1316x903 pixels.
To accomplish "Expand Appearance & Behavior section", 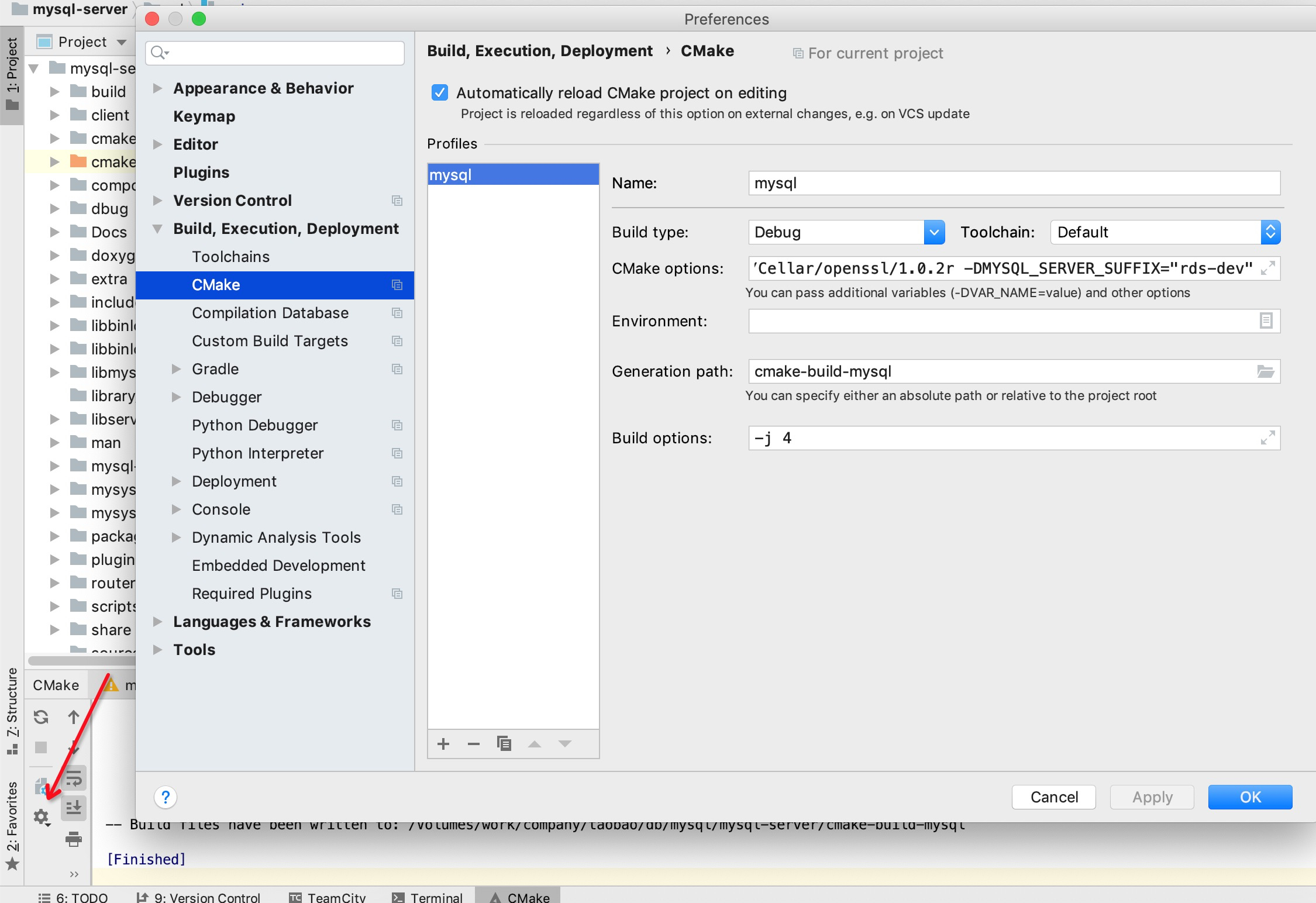I will [x=157, y=88].
